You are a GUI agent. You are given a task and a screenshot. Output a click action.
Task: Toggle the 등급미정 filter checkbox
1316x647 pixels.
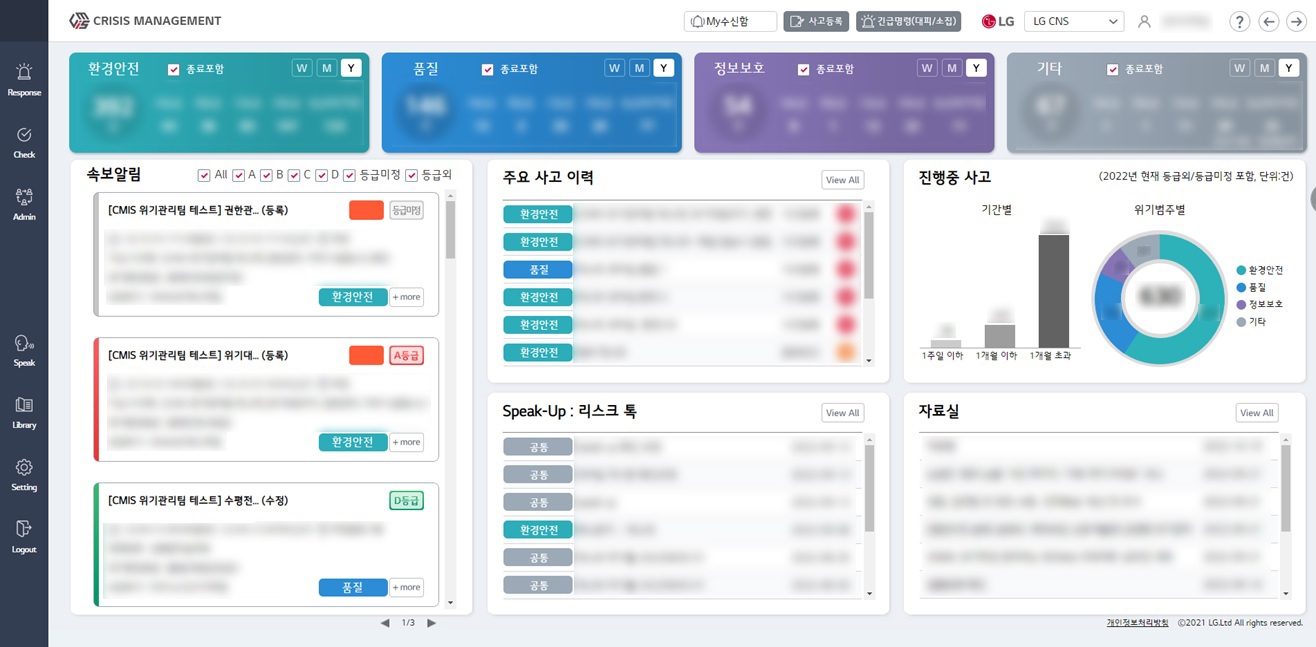(x=349, y=176)
